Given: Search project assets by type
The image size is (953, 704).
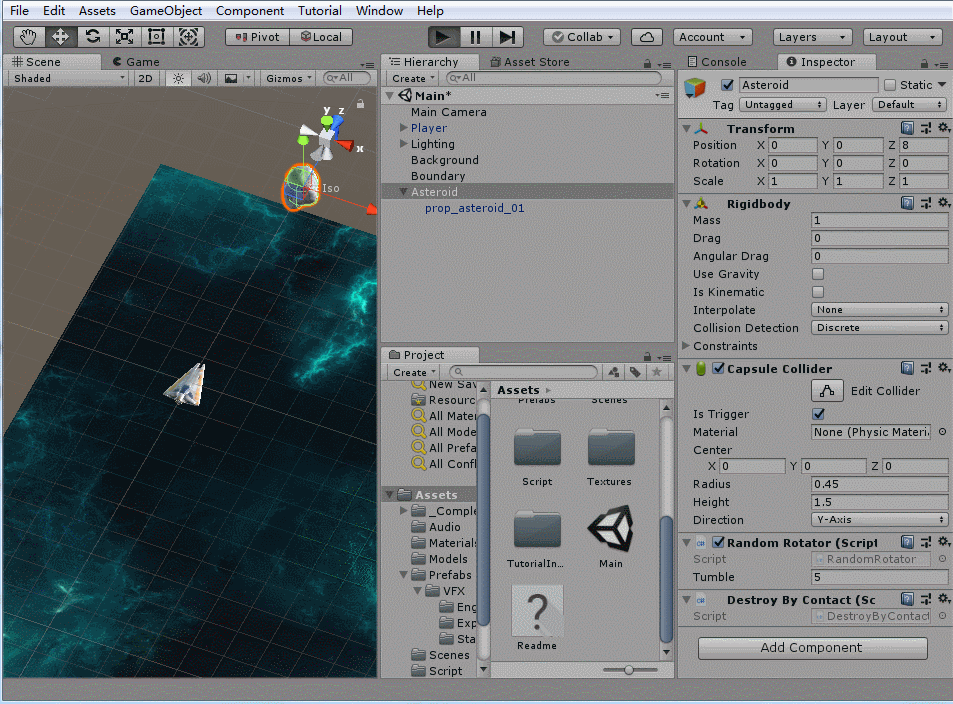Looking at the screenshot, I should pos(614,372).
